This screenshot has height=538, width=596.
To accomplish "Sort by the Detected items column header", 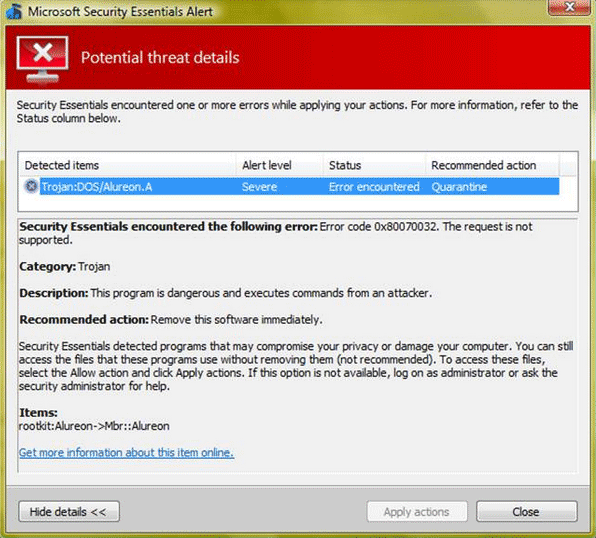I will click(x=127, y=165).
